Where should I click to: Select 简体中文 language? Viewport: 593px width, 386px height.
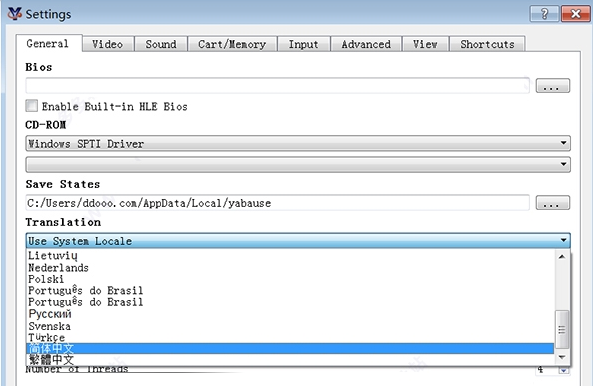point(290,349)
